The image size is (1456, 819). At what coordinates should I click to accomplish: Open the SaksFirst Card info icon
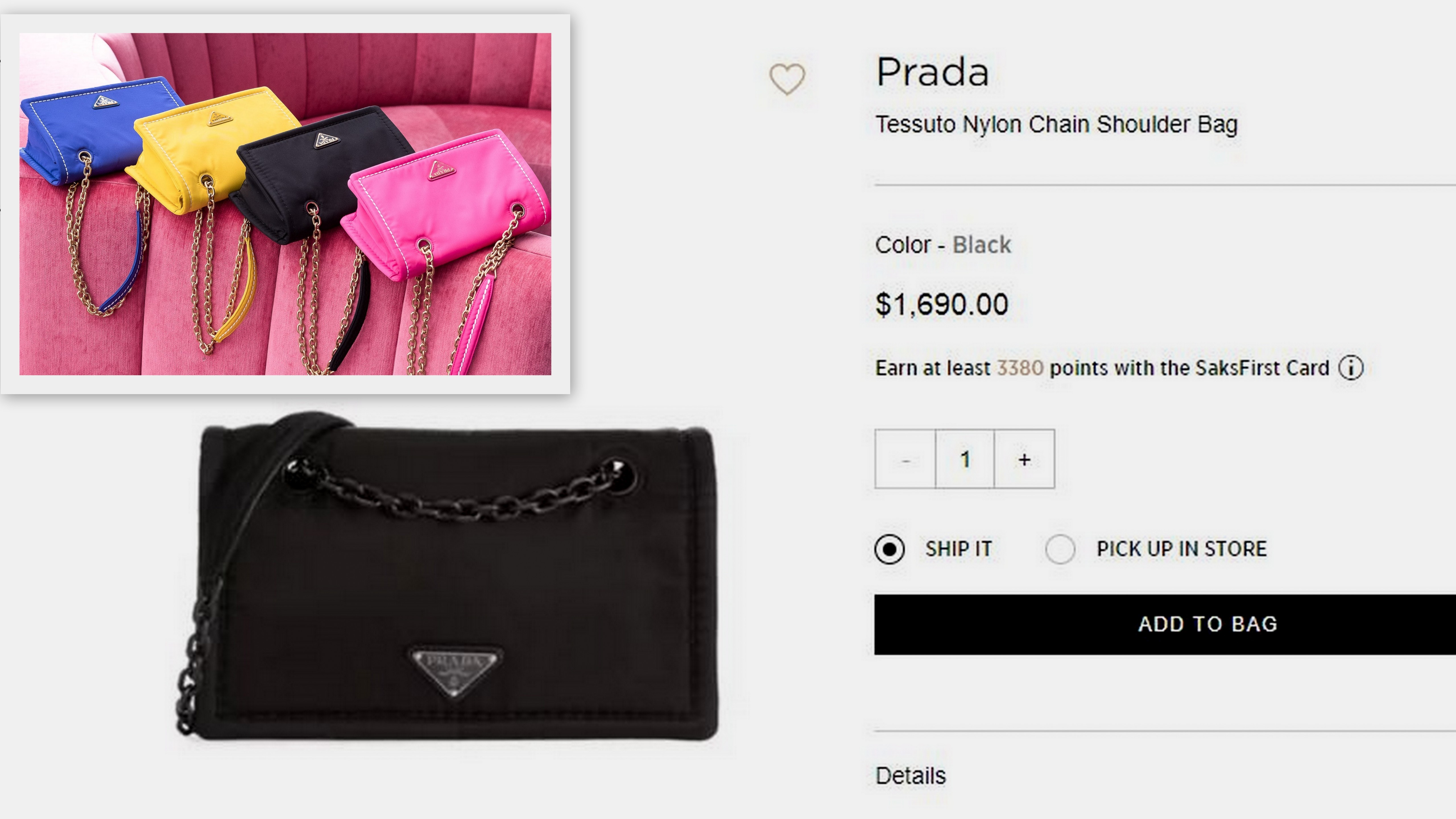pos(1351,368)
